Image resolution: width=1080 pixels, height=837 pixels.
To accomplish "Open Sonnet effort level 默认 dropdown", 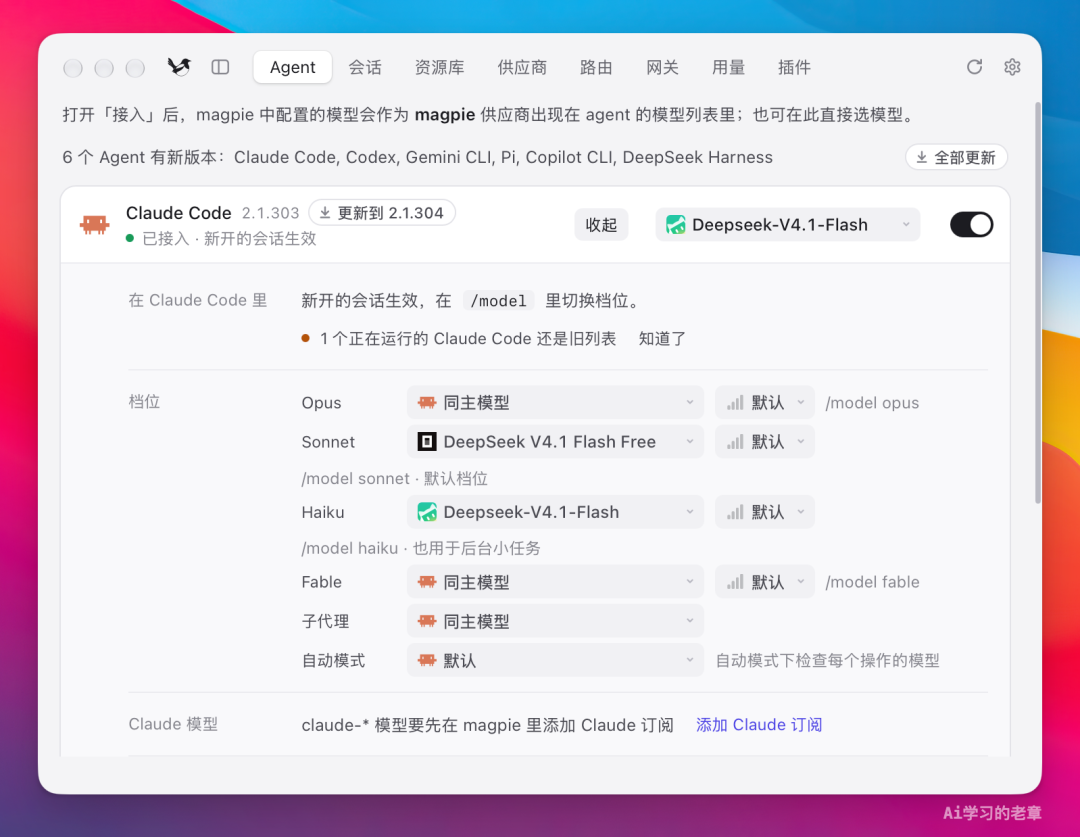I will [765, 442].
